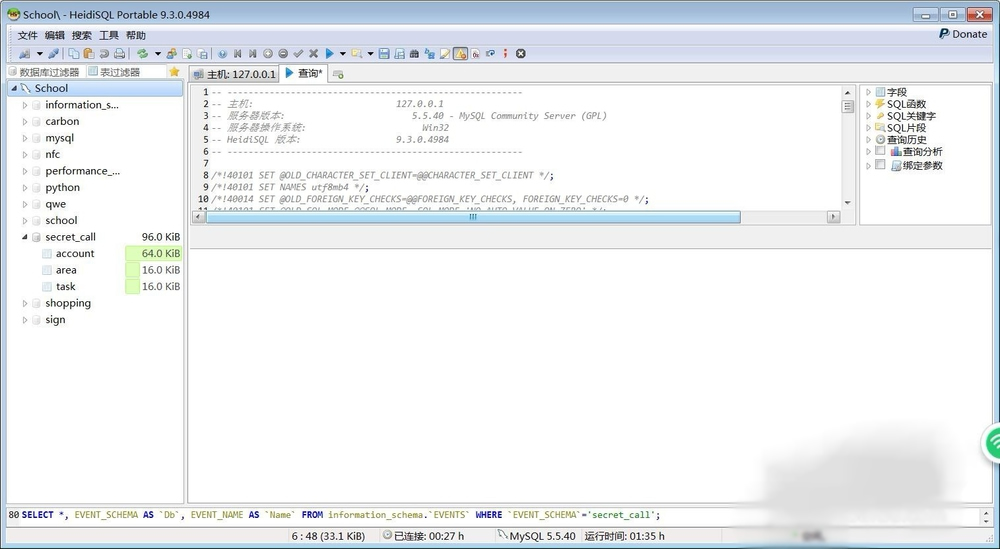Open a new query tab with the plus icon

click(x=338, y=74)
